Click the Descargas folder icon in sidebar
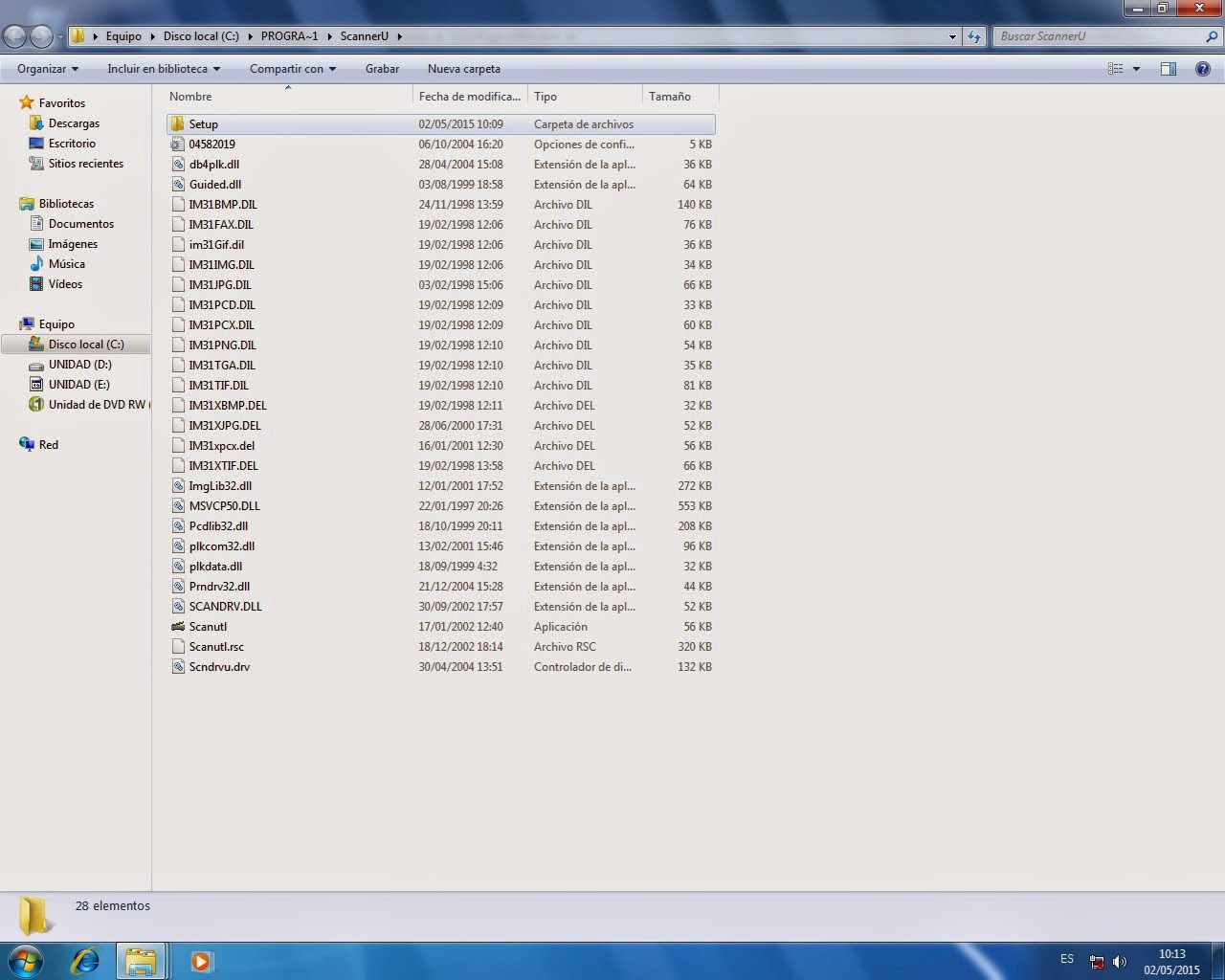The image size is (1225, 980). click(x=36, y=123)
